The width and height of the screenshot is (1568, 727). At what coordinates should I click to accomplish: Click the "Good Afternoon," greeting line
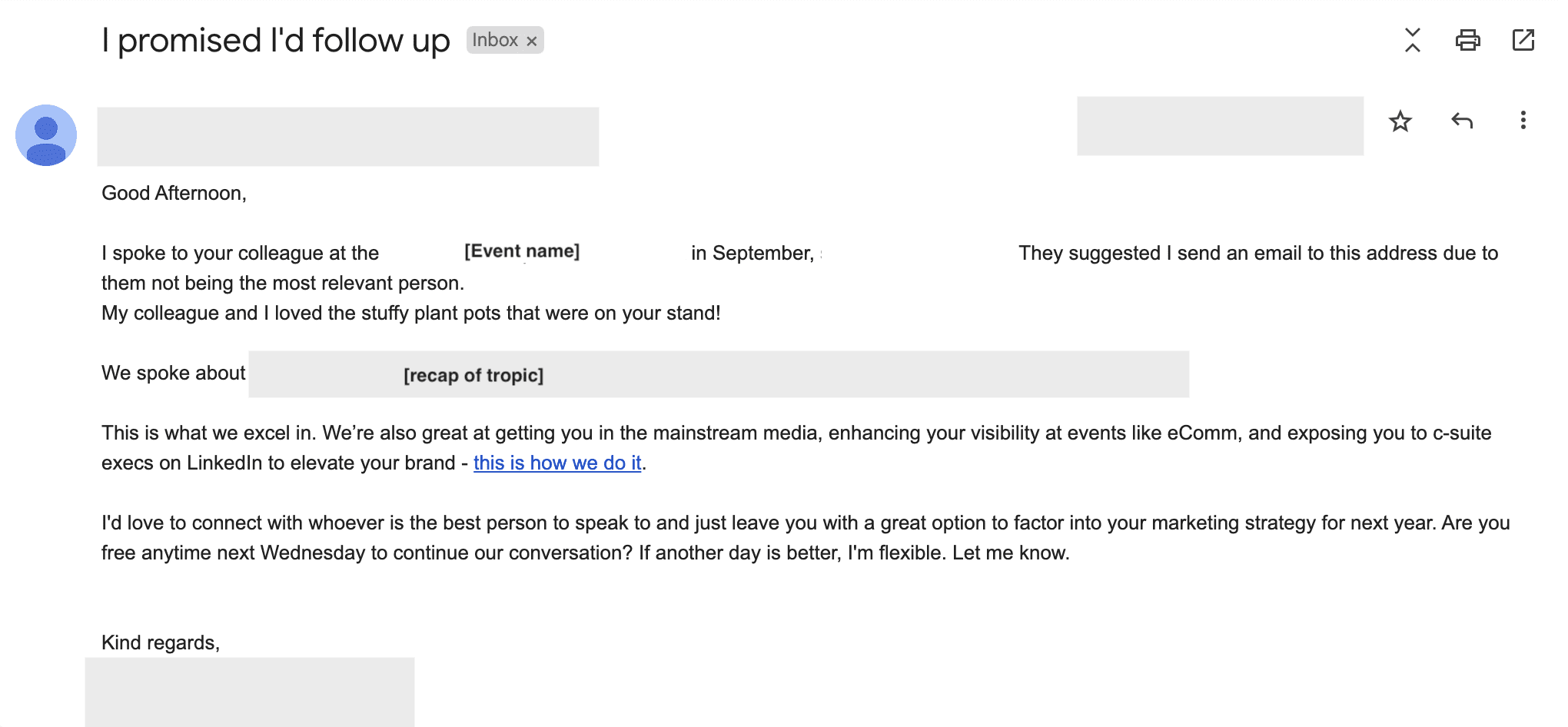tap(174, 193)
